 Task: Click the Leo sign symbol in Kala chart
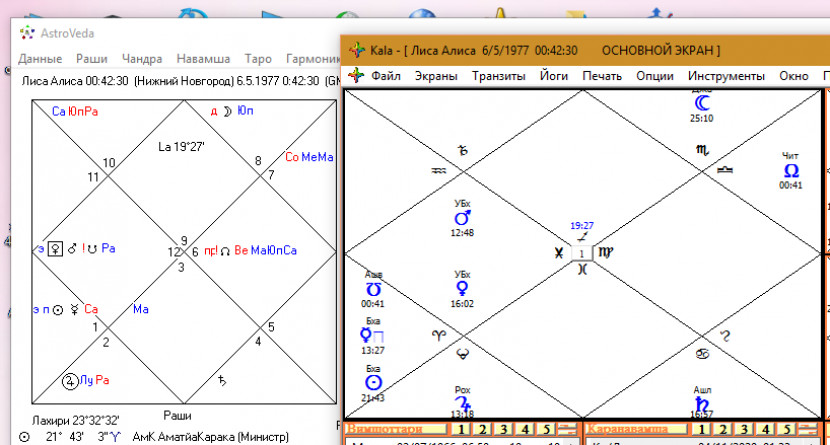(725, 335)
